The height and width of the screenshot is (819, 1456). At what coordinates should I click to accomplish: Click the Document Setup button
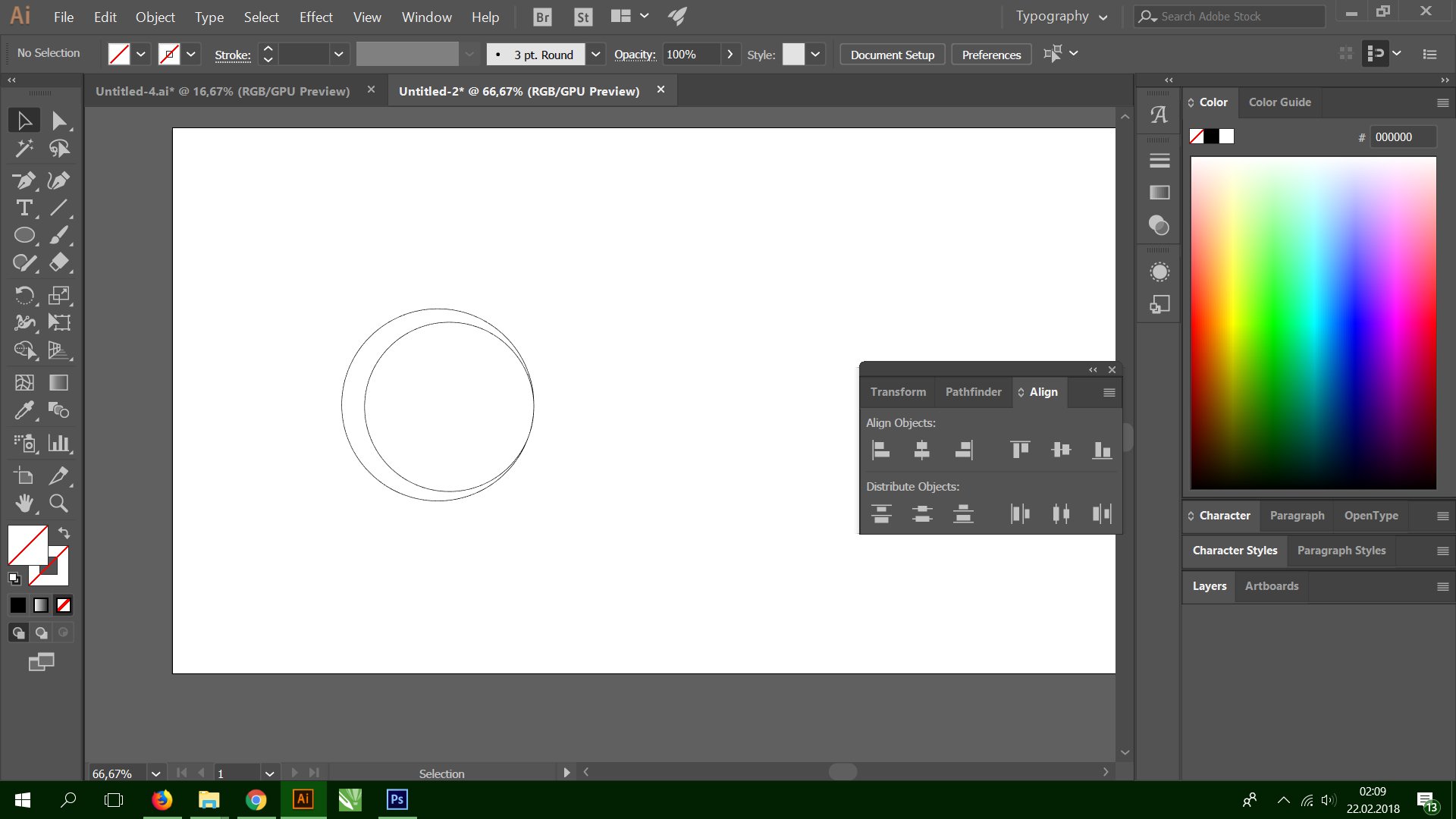click(x=892, y=55)
